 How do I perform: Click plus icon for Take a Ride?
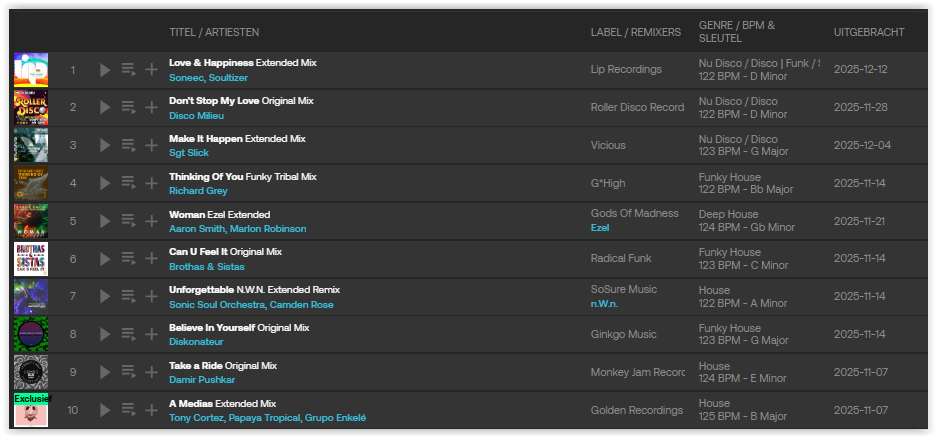(151, 374)
